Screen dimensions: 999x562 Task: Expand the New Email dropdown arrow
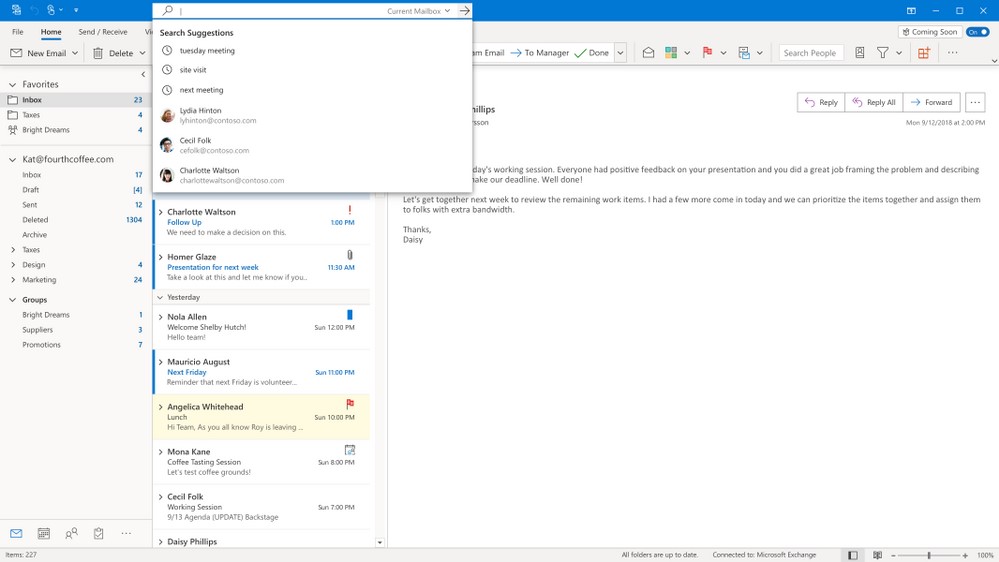pyautogui.click(x=75, y=53)
